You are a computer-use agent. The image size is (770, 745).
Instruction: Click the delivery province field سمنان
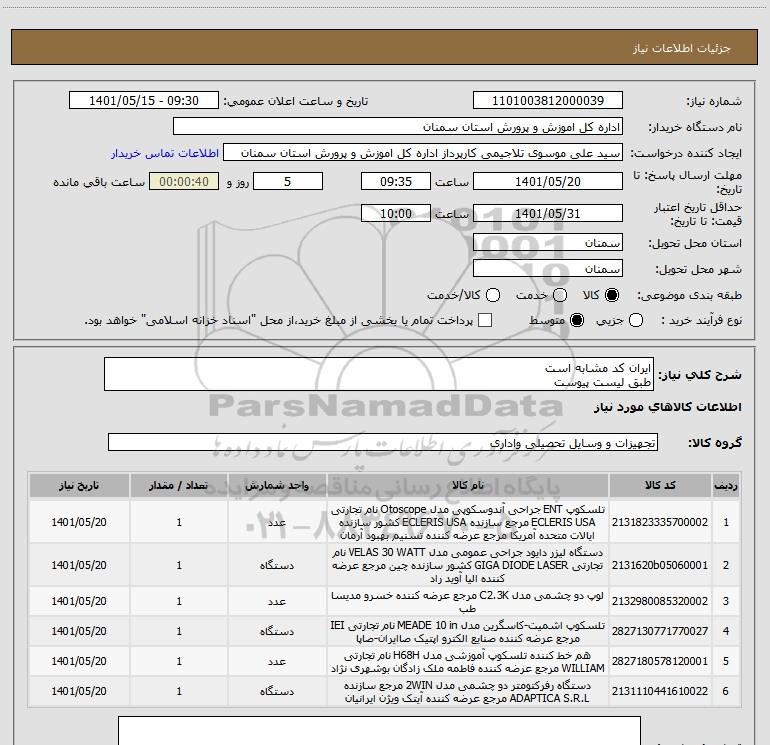[548, 243]
